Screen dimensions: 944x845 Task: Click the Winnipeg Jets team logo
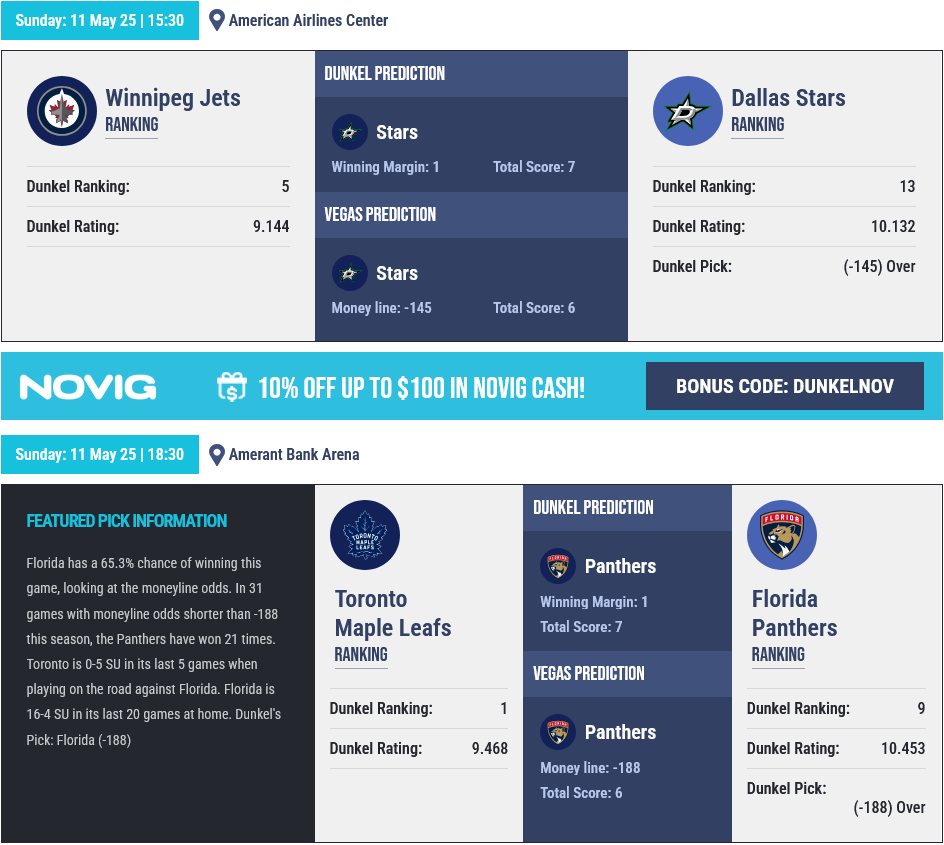pyautogui.click(x=62, y=111)
